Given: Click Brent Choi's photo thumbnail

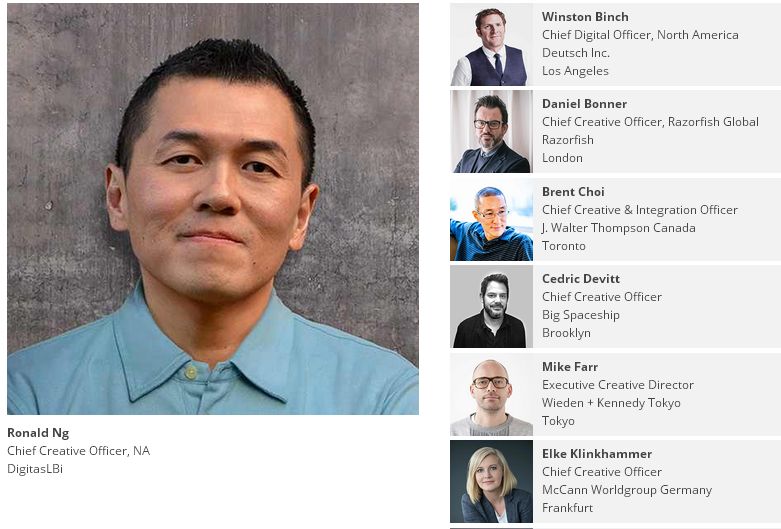Looking at the screenshot, I should (491, 220).
